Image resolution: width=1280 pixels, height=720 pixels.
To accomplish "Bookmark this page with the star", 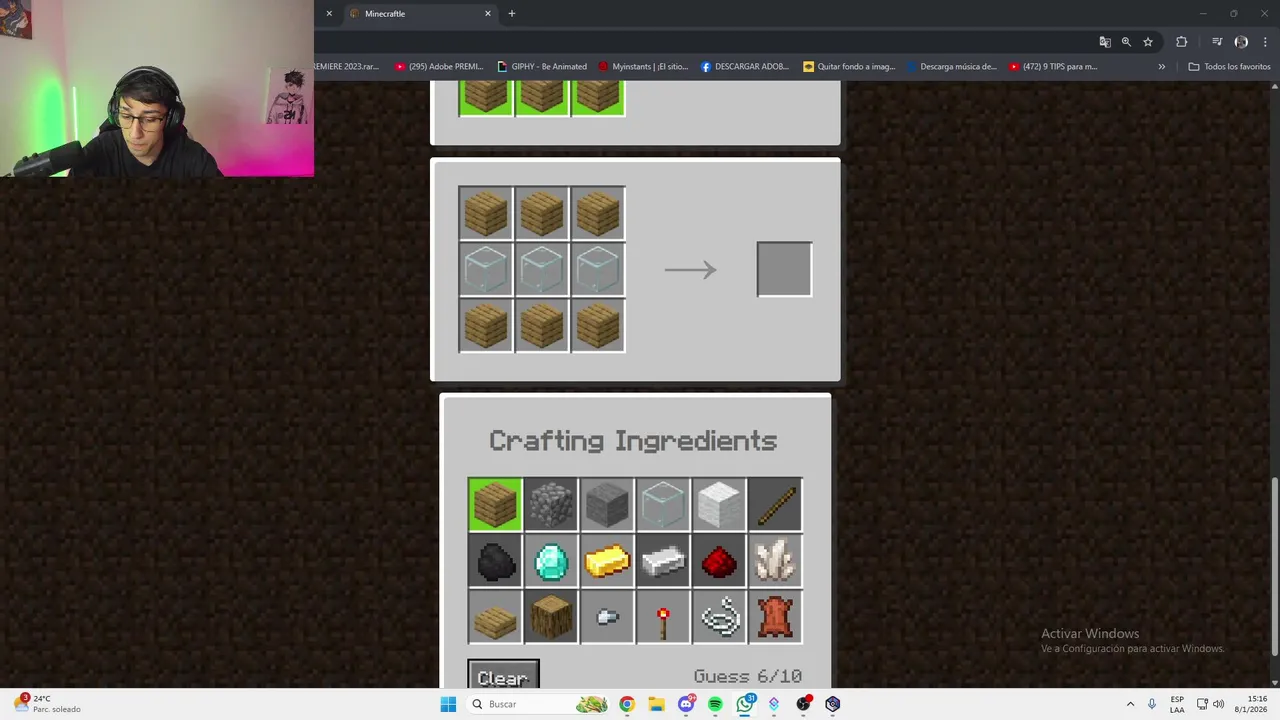I will [1148, 42].
